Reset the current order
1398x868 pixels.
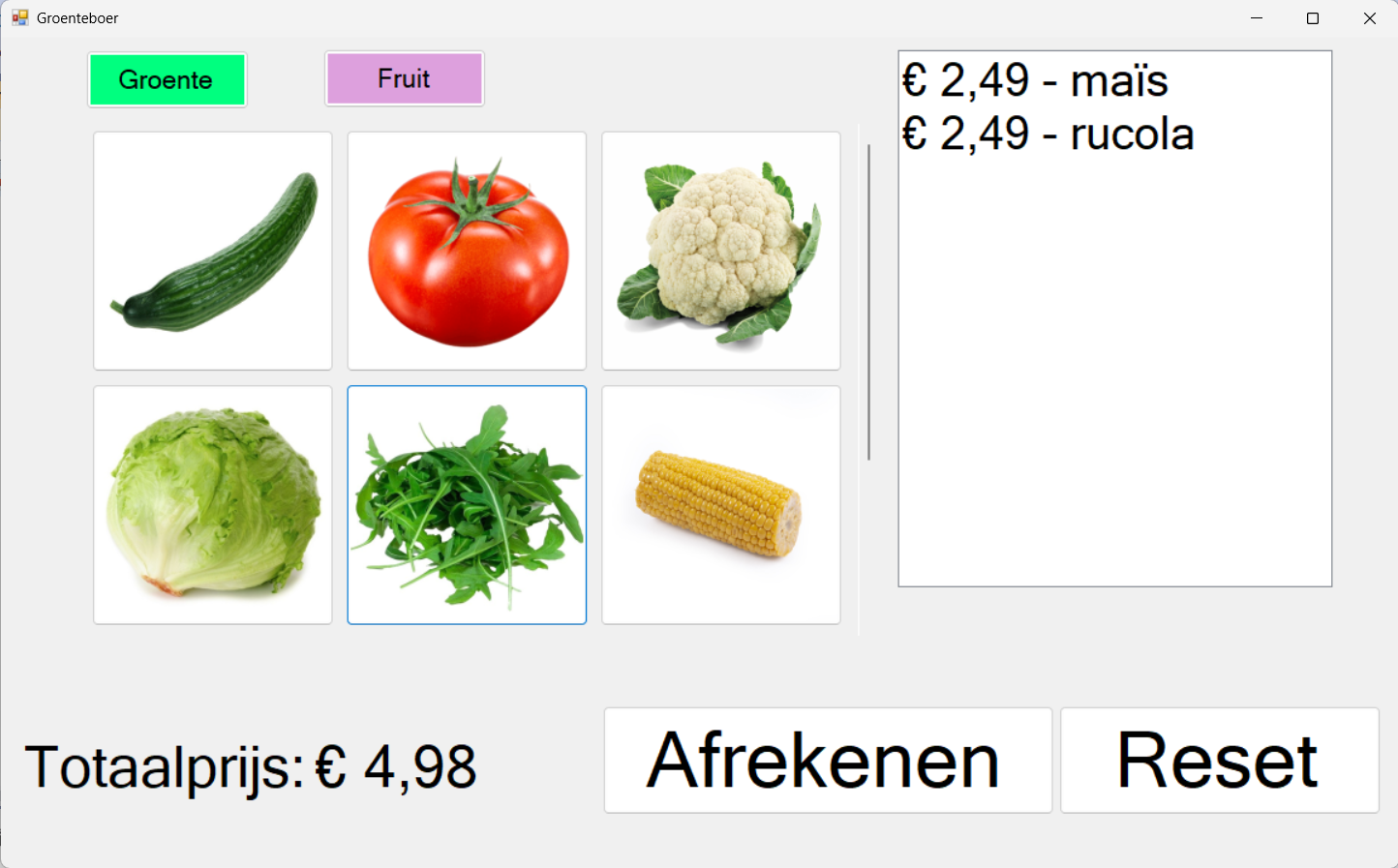pyautogui.click(x=1219, y=761)
